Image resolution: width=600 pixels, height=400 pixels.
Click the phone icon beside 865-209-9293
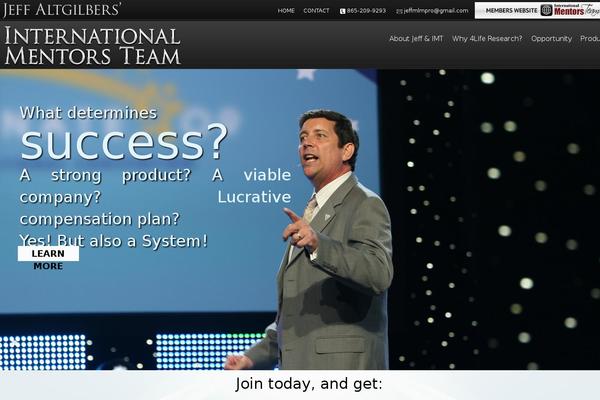coord(342,11)
